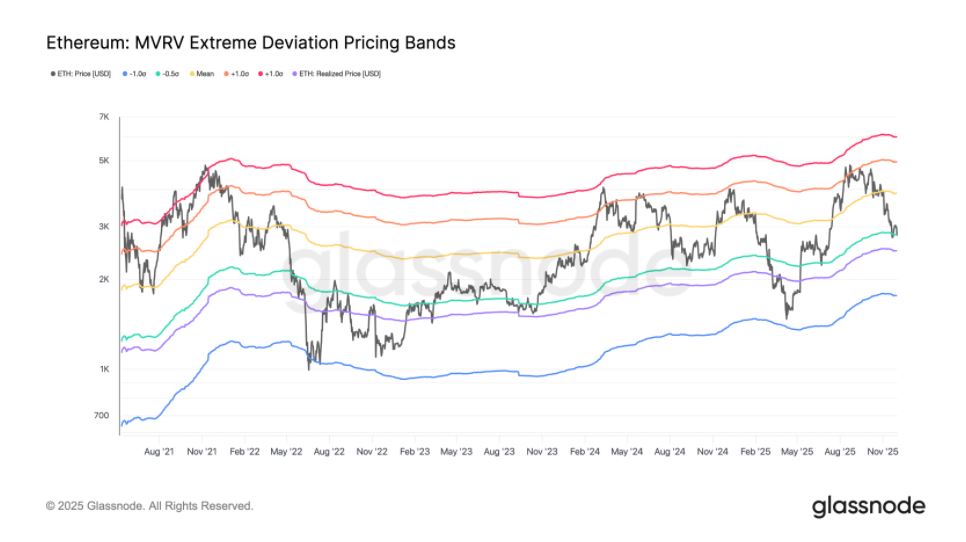Click the Nov '22 x-axis label

coord(372,451)
